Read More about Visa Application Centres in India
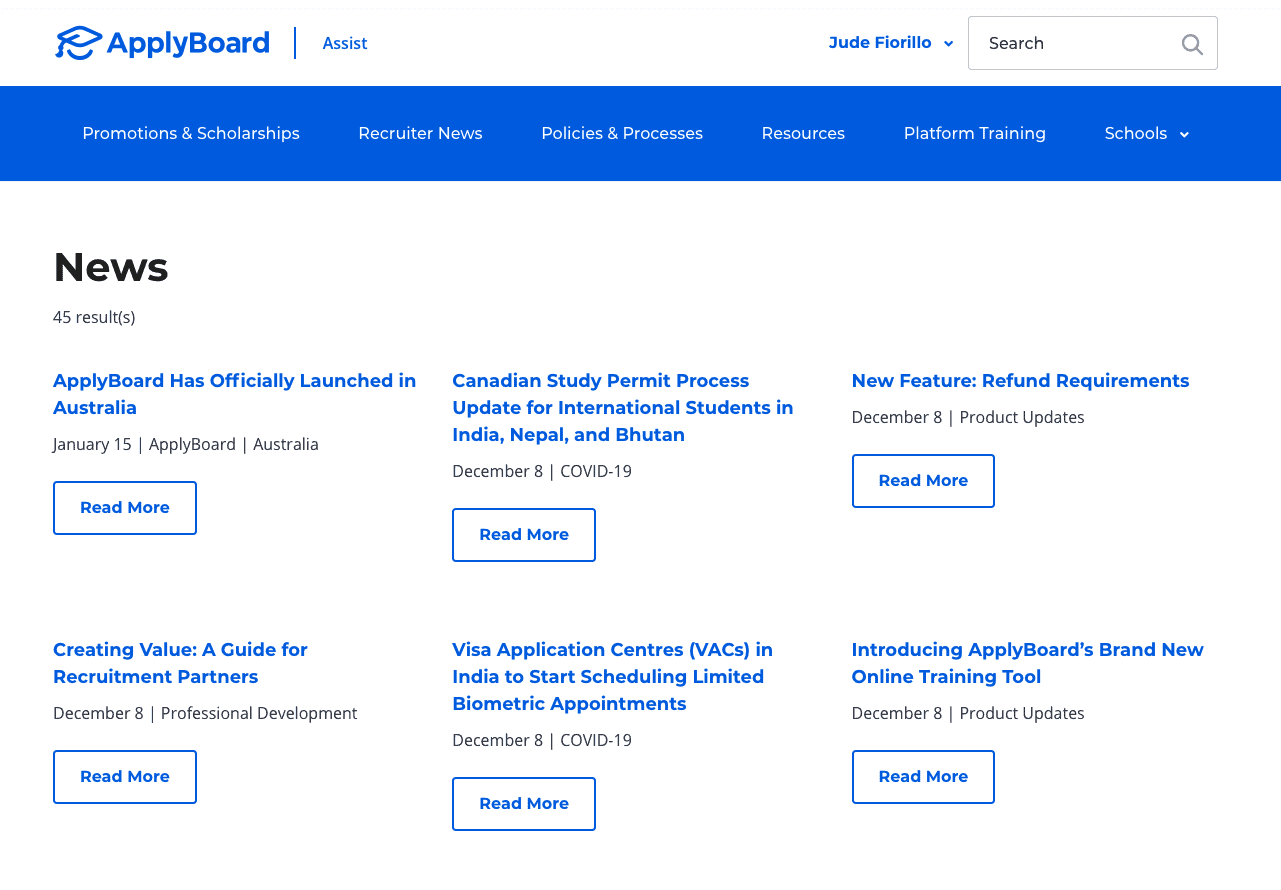The width and height of the screenshot is (1281, 890). tap(523, 803)
